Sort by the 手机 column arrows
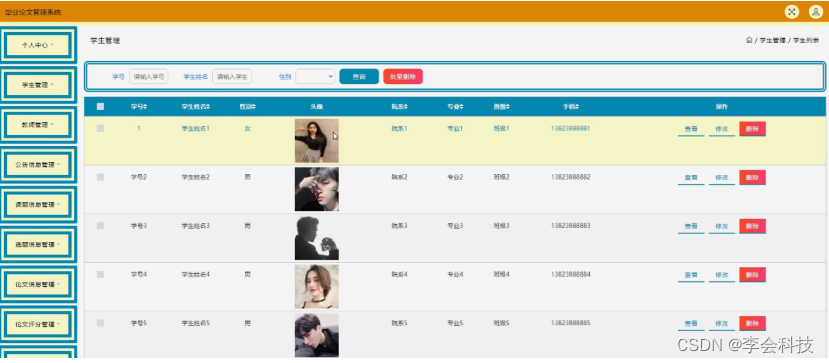Image resolution: width=829 pixels, height=363 pixels. 577,107
